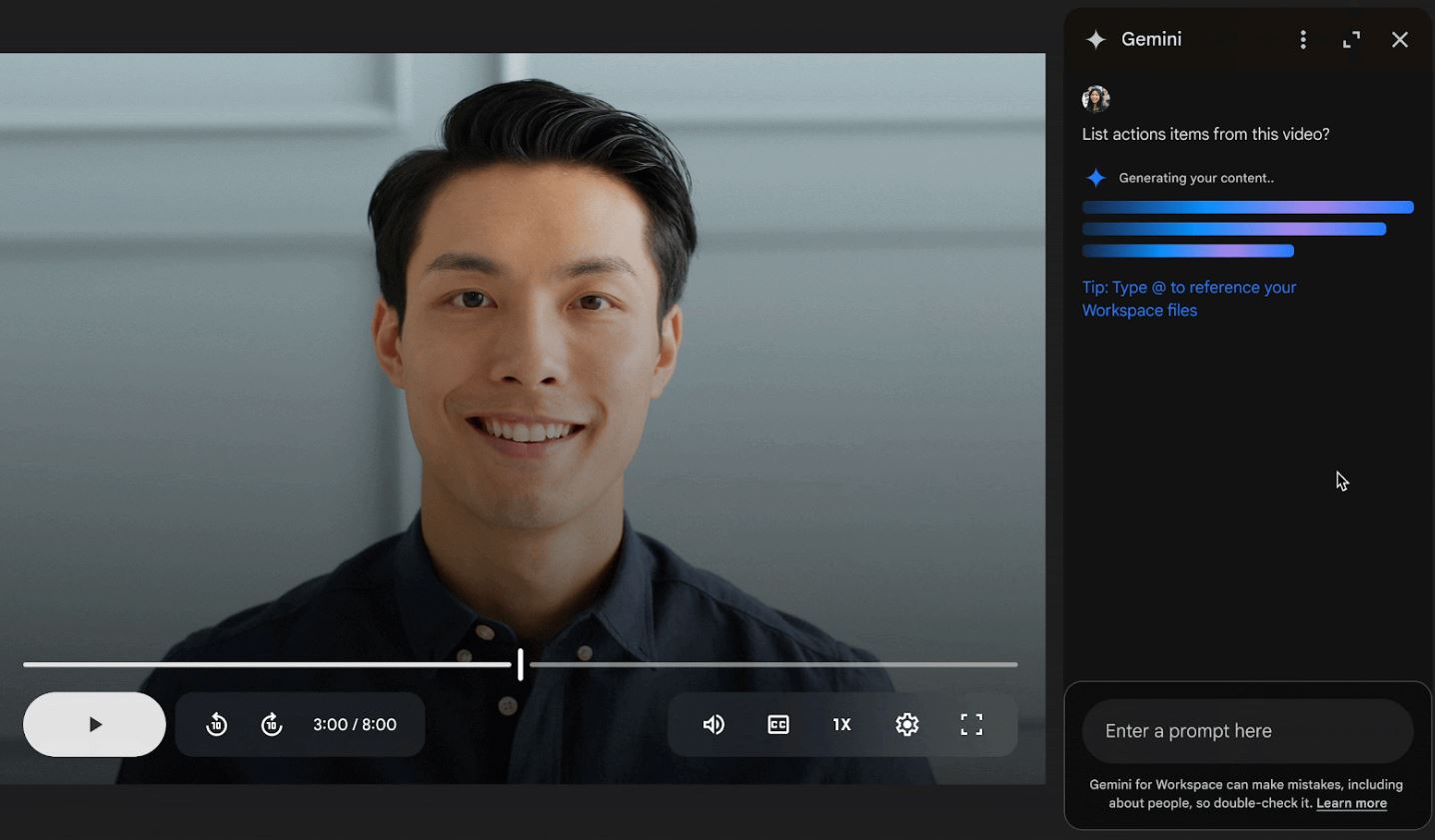
Task: Mute the video volume
Action: point(714,725)
